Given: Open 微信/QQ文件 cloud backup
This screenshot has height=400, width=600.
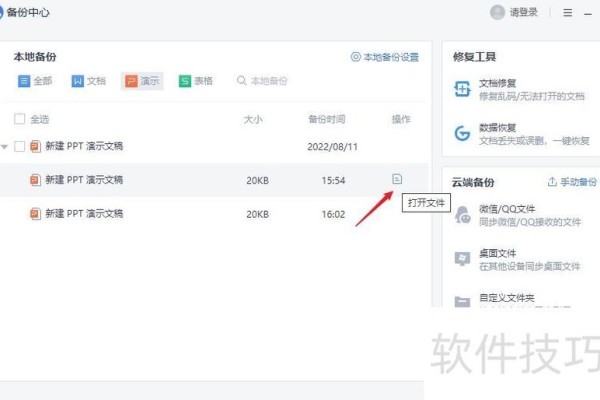Looking at the screenshot, I should [x=517, y=215].
